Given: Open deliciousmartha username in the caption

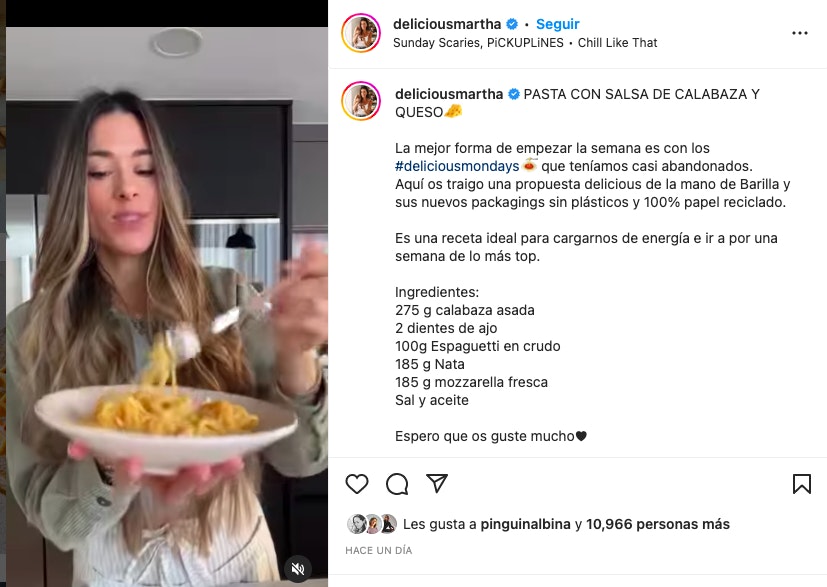Looking at the screenshot, I should pos(449,94).
